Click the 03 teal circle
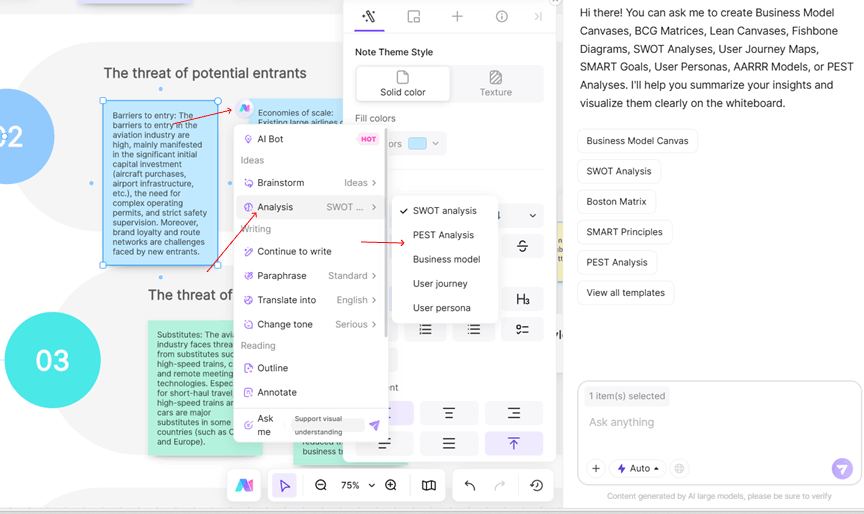 click(52, 360)
